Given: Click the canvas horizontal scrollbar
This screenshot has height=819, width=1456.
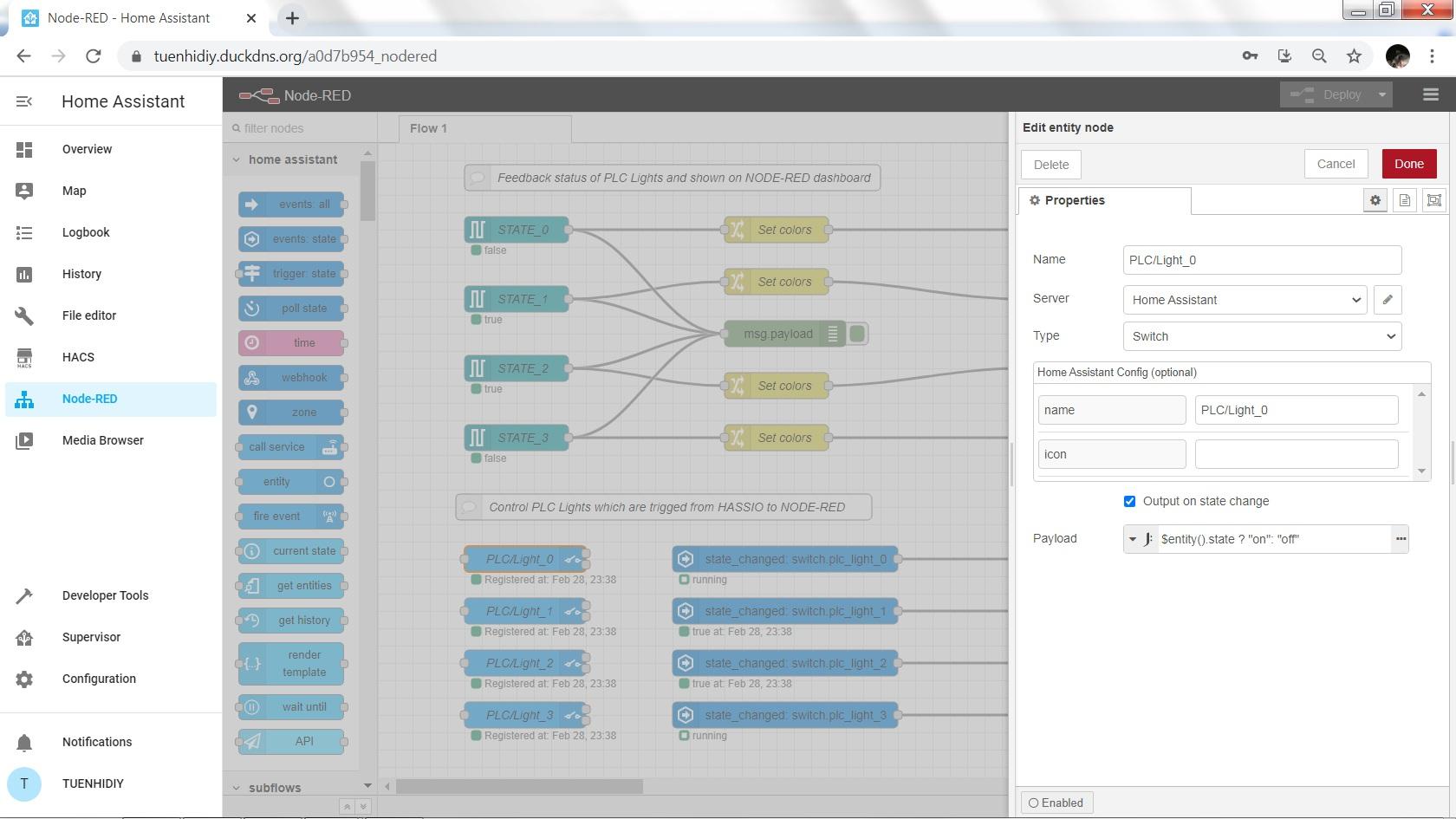Looking at the screenshot, I should 519,787.
